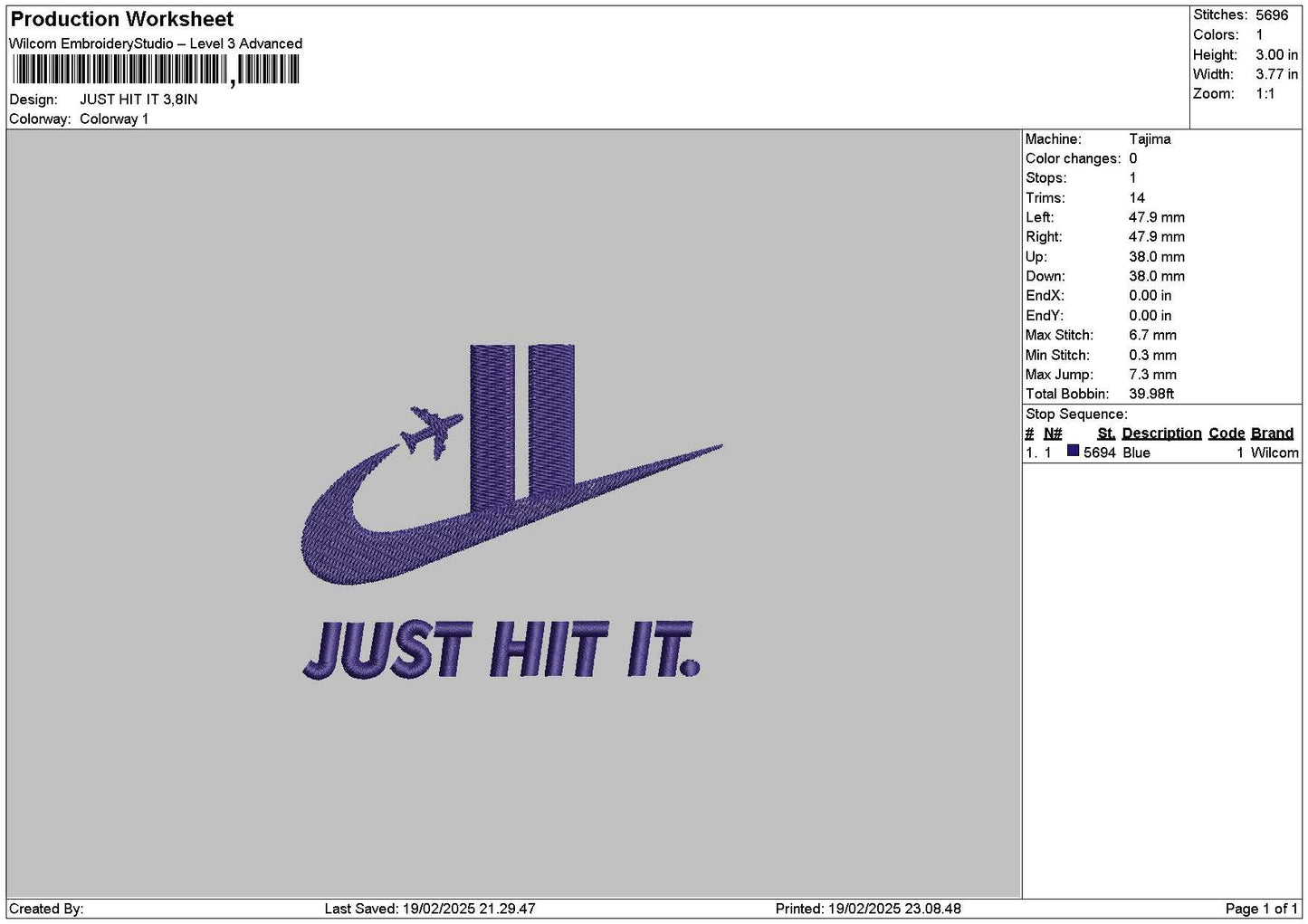This screenshot has height=924, width=1308.
Task: Select the Max Stitch value '6.7 mm'
Action: pos(1153,336)
